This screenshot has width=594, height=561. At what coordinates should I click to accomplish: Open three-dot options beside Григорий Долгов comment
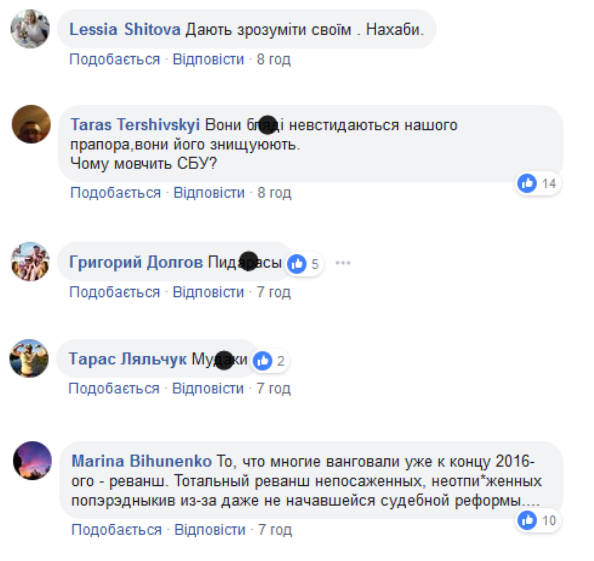343,263
